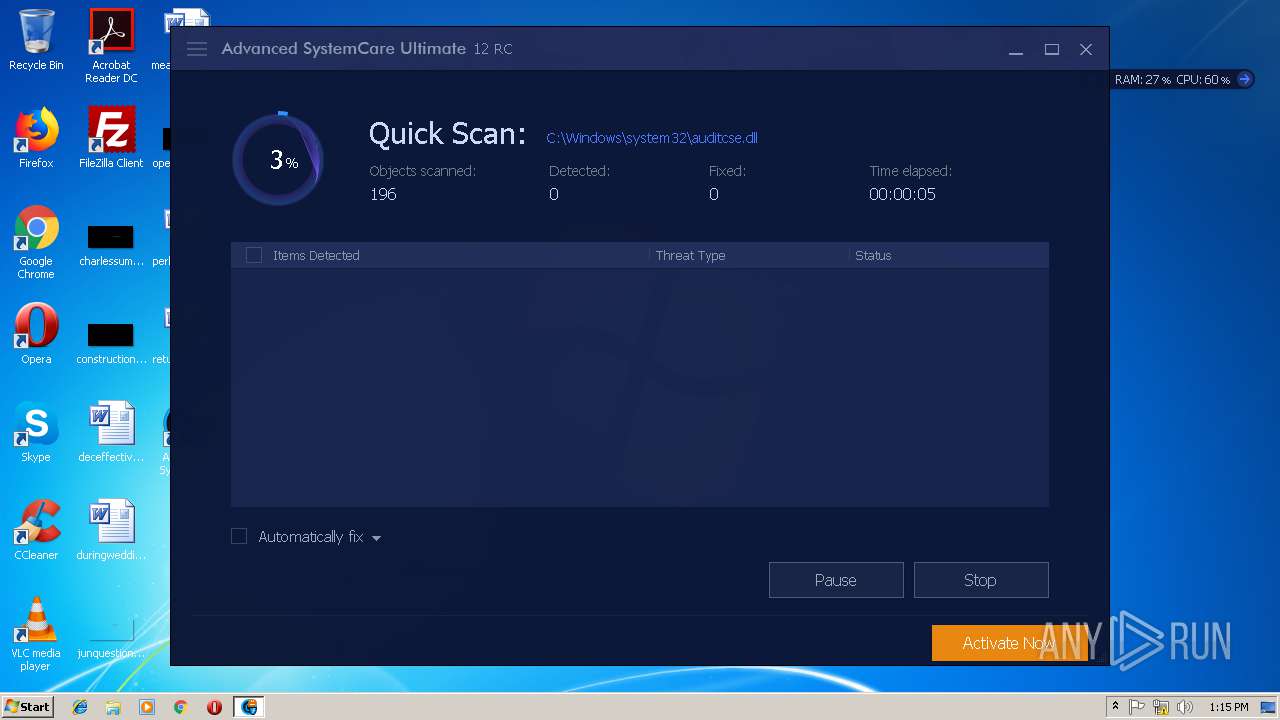The image size is (1280, 720).
Task: Open Action Center flag tray icon
Action: point(1137,707)
